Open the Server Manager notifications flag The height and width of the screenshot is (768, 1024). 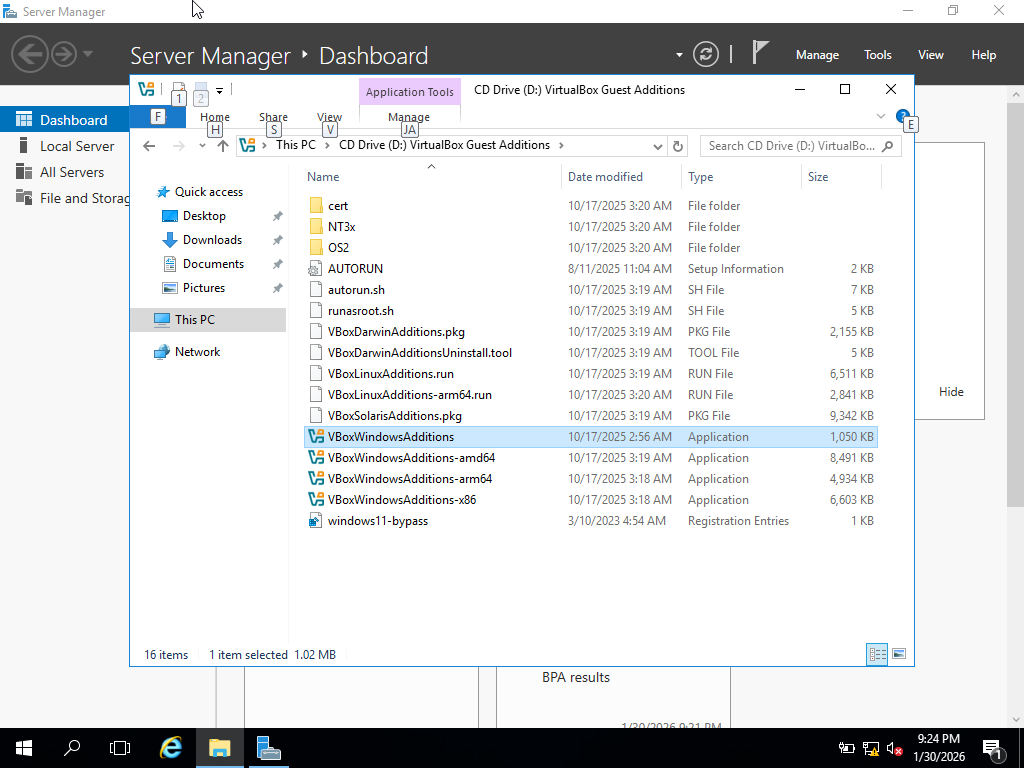[760, 53]
